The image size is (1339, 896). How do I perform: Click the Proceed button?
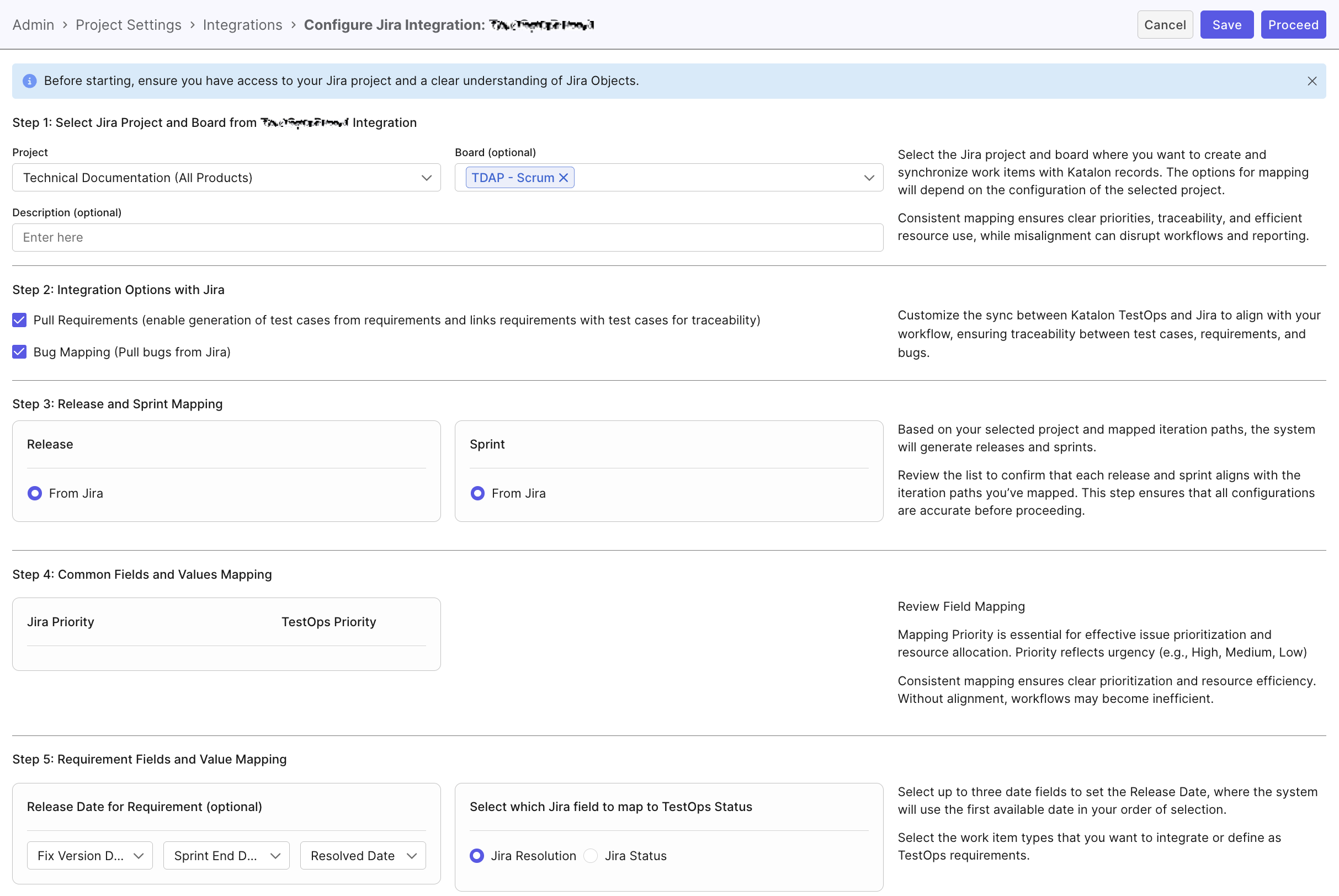click(1293, 25)
